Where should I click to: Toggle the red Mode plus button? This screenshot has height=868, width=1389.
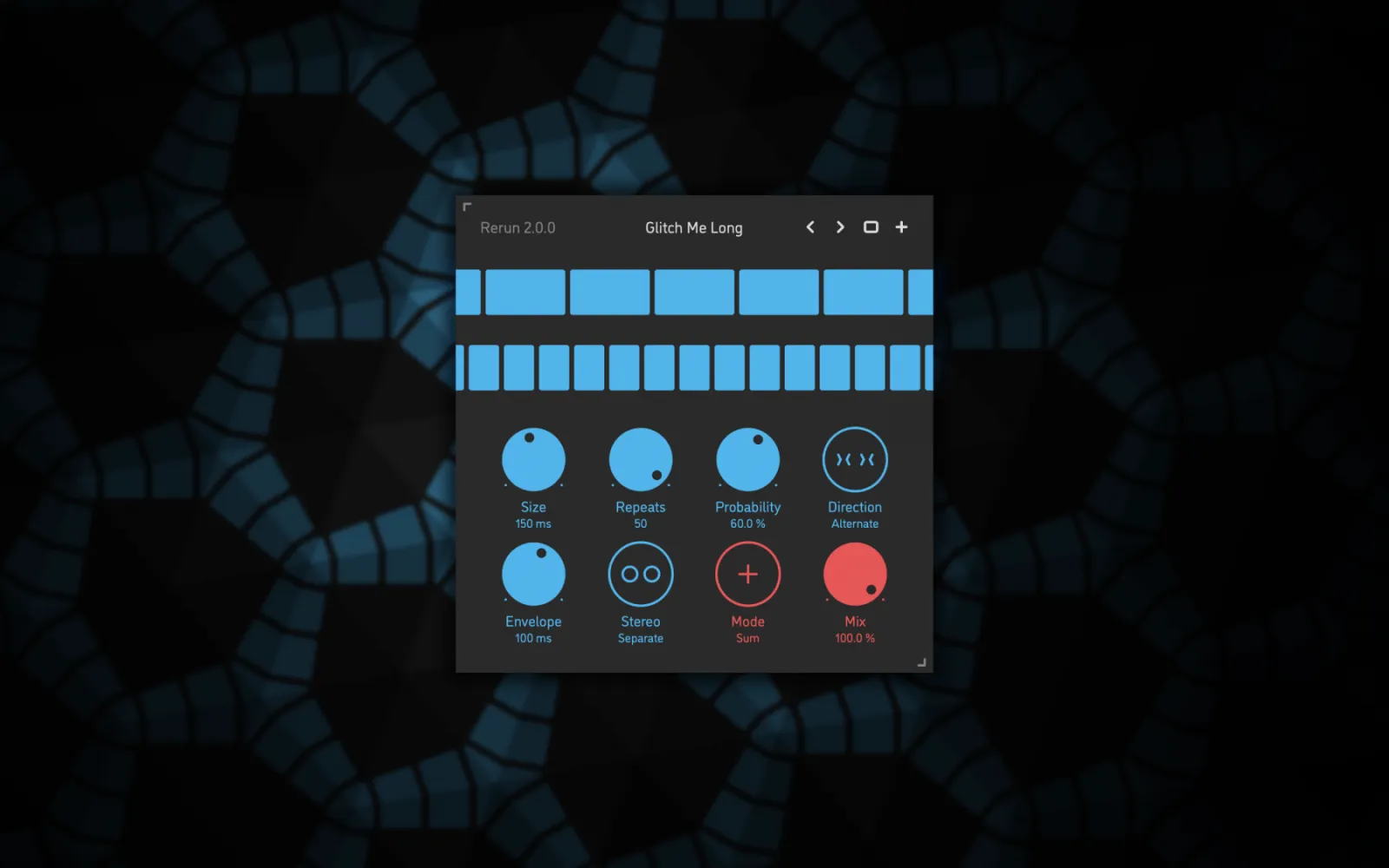click(x=747, y=574)
